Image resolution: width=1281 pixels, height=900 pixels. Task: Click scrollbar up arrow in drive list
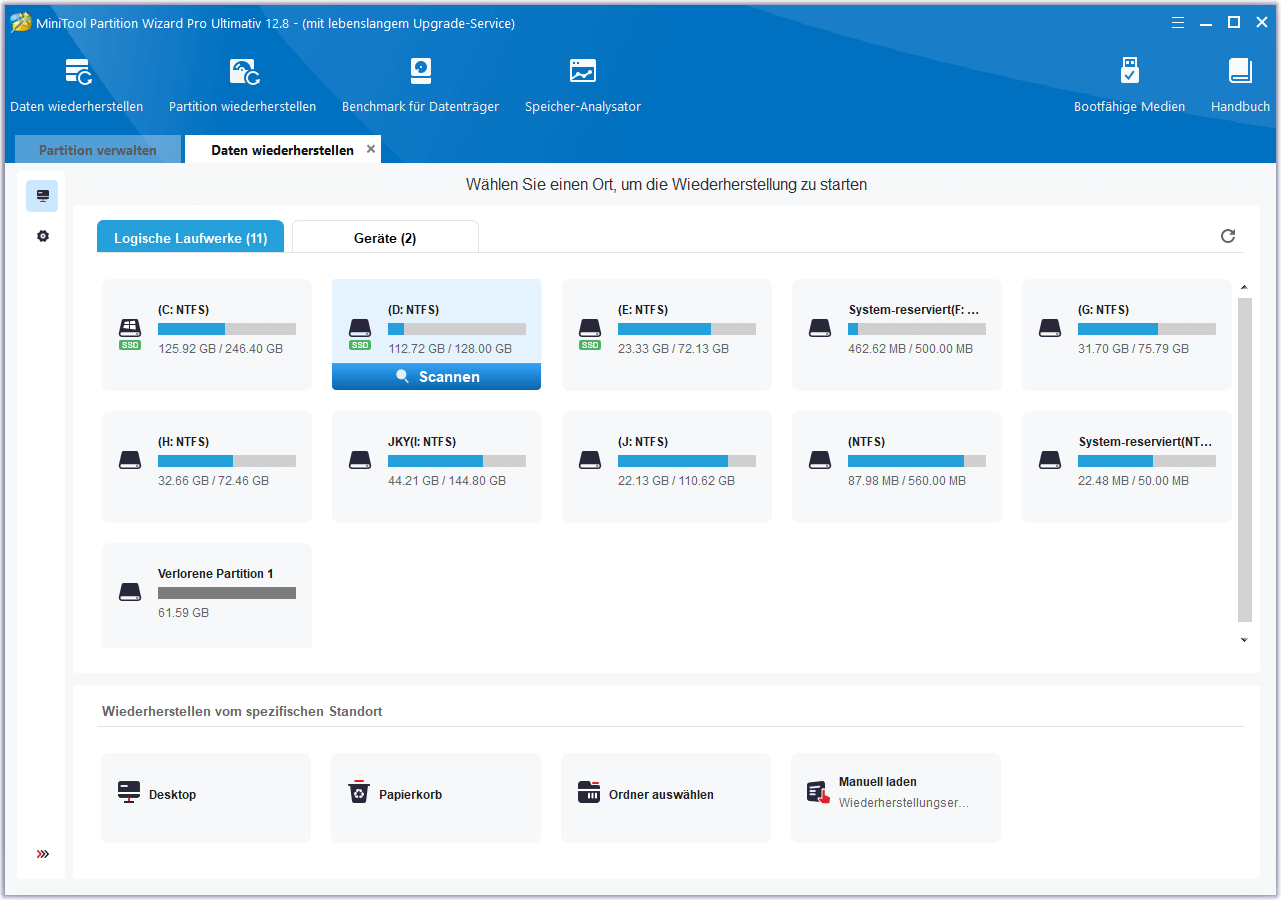coord(1245,288)
